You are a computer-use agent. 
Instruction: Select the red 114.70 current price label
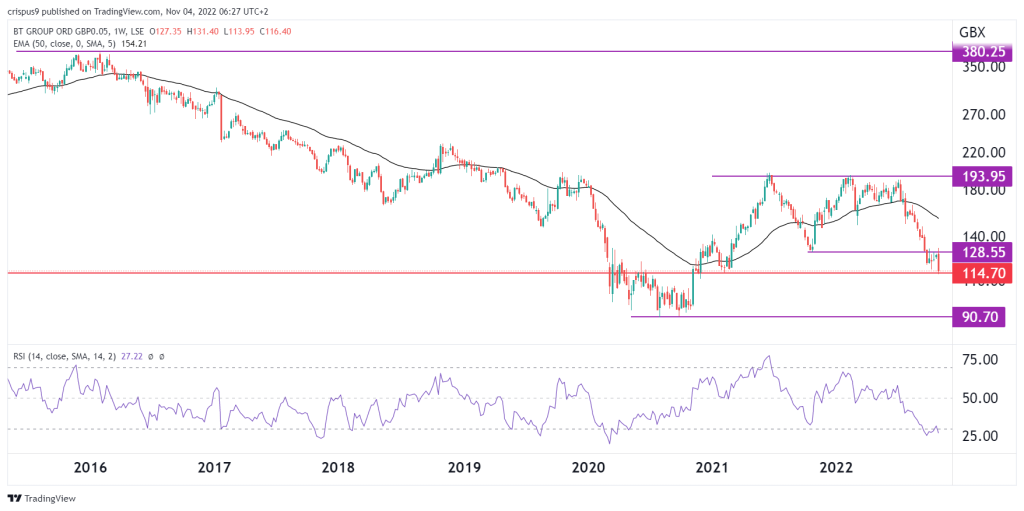[x=982, y=273]
